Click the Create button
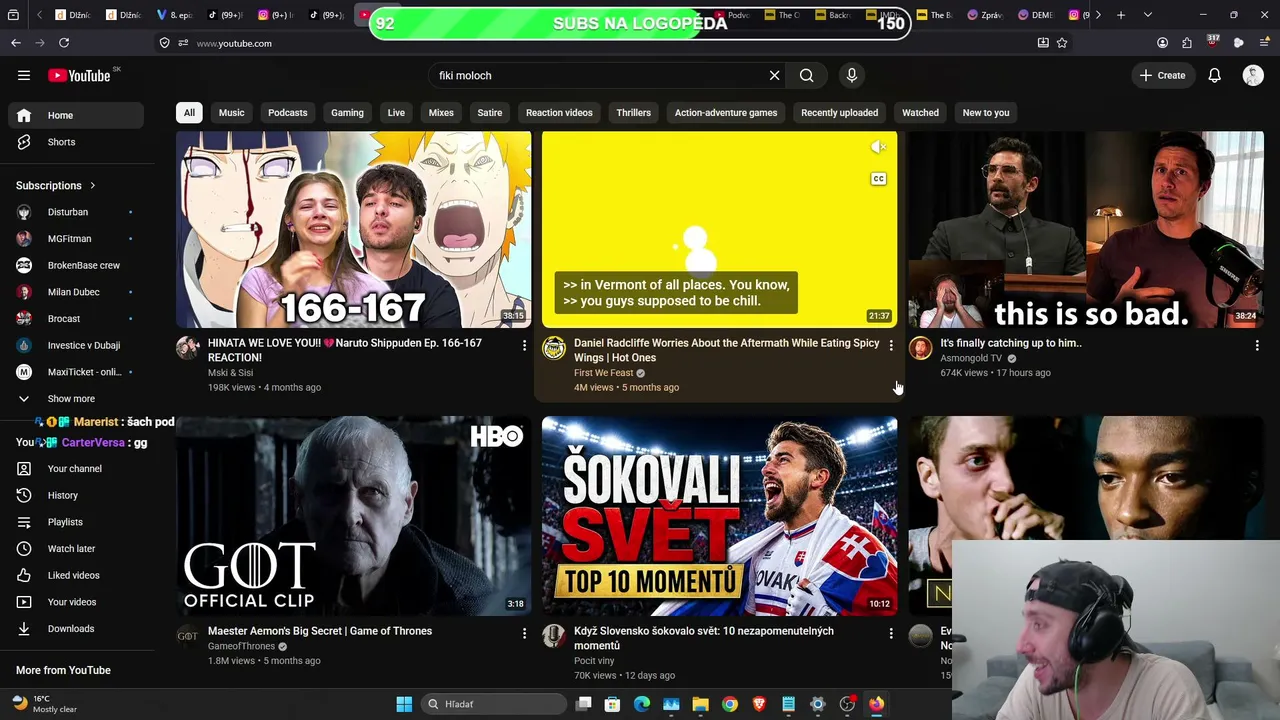 coord(1162,75)
